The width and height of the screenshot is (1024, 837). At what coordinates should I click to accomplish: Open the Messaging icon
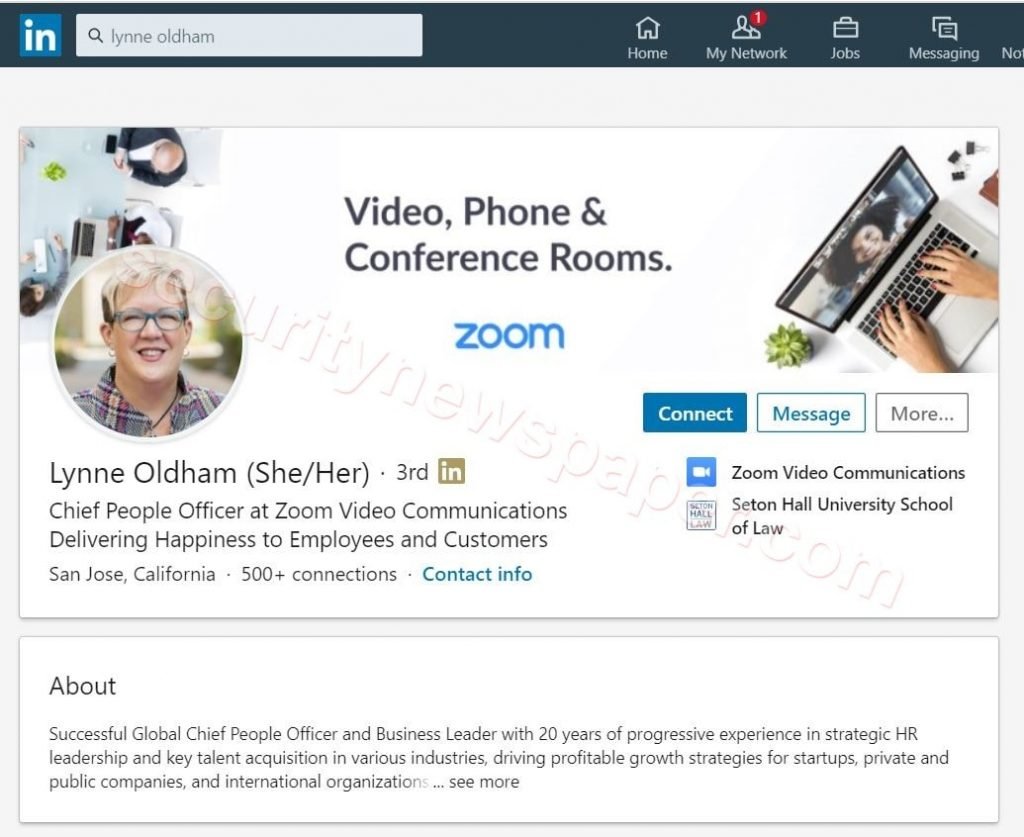click(x=944, y=28)
